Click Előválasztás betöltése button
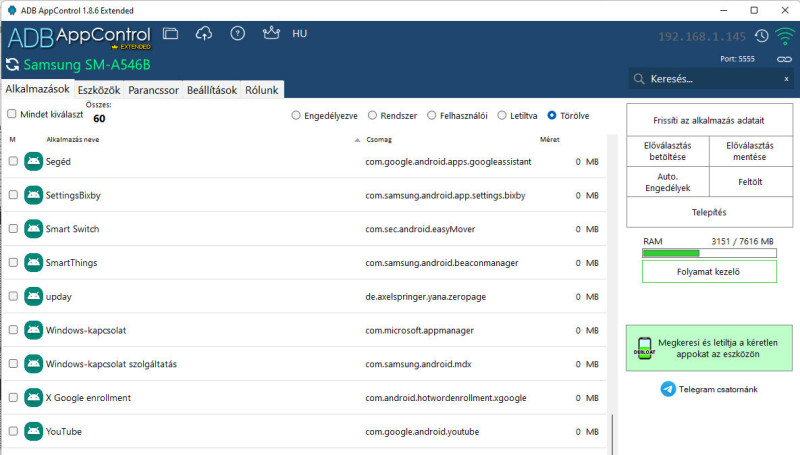Screen dimensions: 800x455 [667, 151]
